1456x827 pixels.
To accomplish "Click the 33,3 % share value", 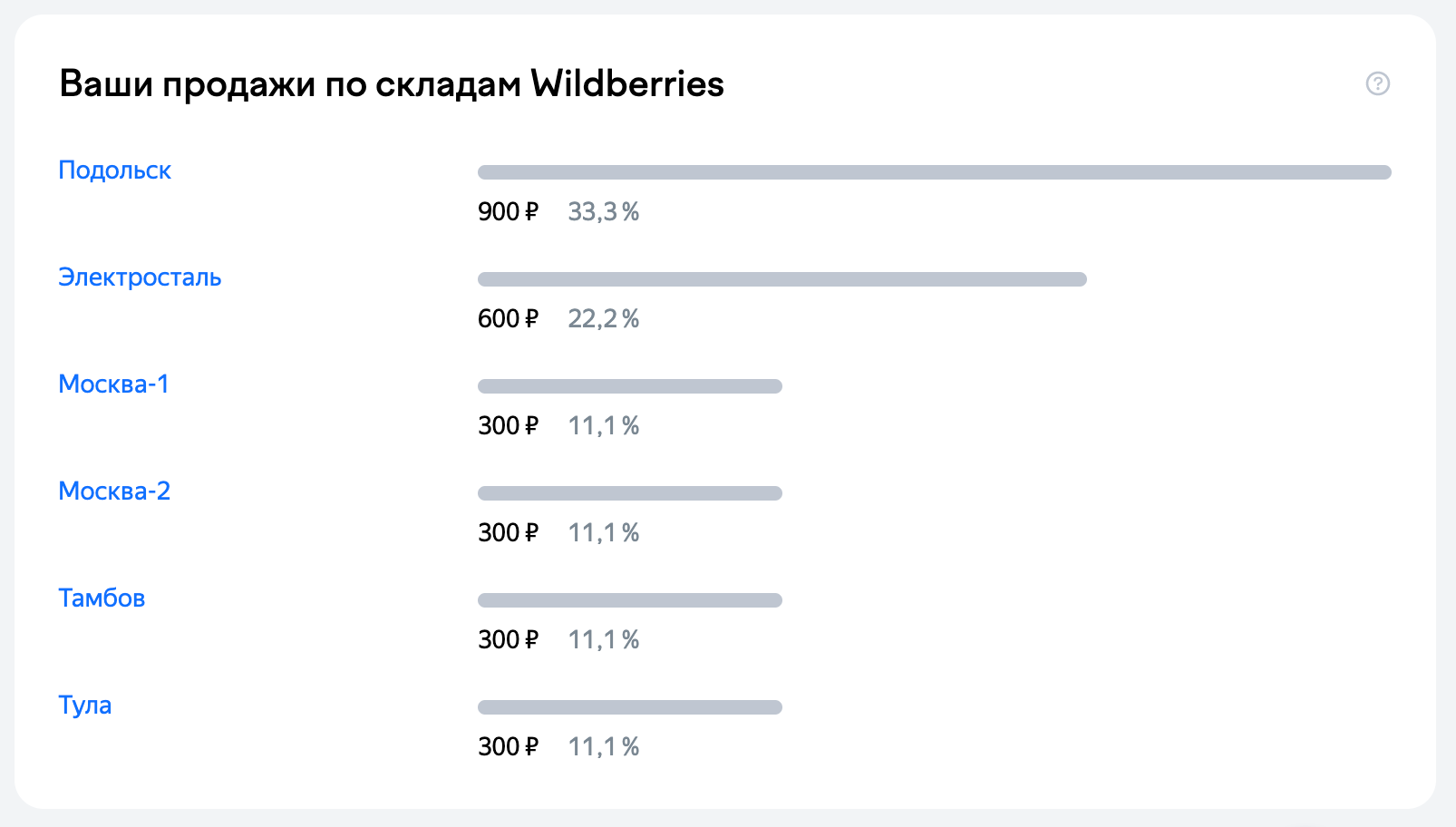I will (604, 212).
